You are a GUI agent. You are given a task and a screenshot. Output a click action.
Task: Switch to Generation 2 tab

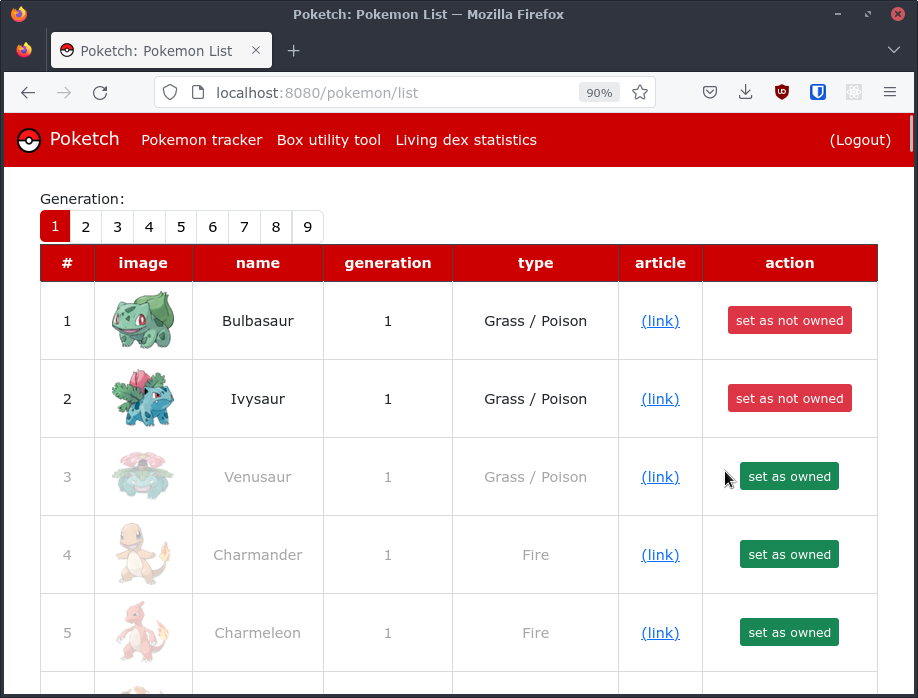click(x=86, y=227)
